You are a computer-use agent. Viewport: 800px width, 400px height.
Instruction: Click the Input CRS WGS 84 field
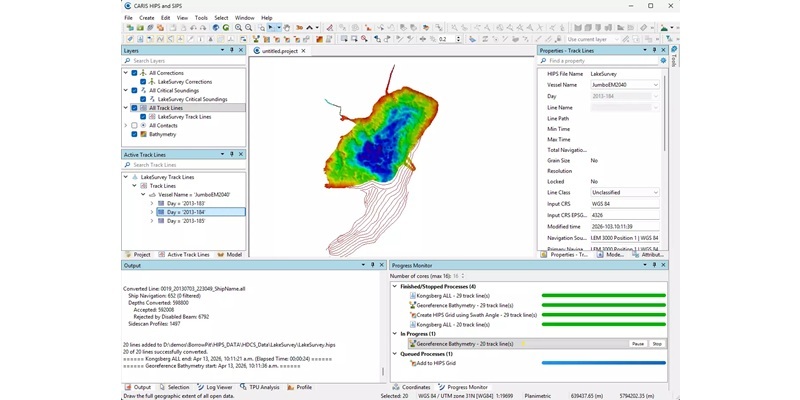624,204
